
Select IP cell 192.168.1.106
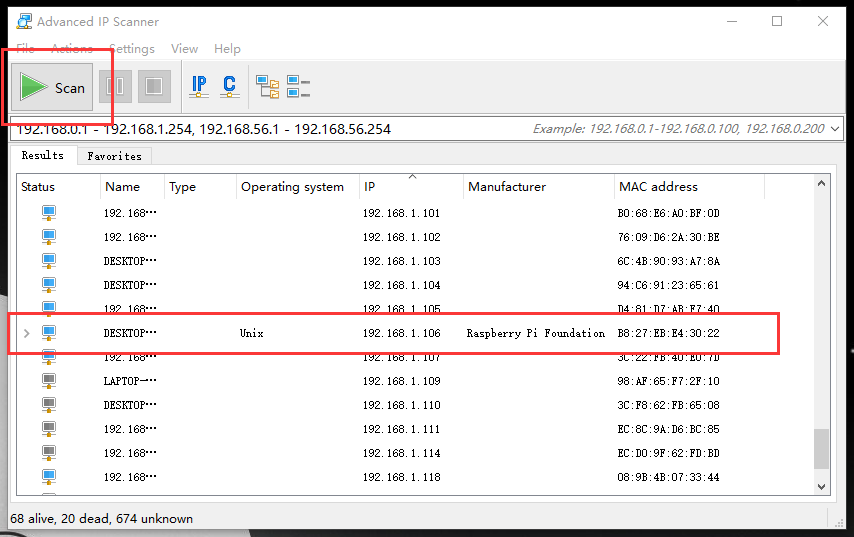pyautogui.click(x=401, y=333)
